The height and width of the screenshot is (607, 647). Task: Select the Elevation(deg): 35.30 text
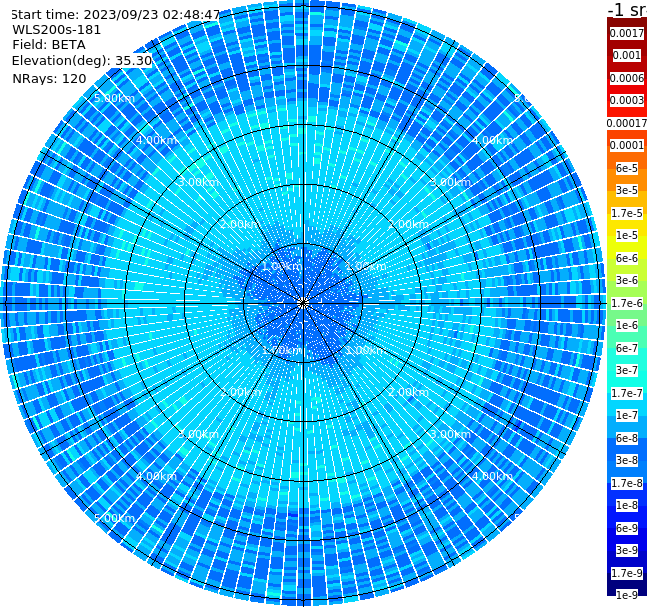click(x=82, y=61)
